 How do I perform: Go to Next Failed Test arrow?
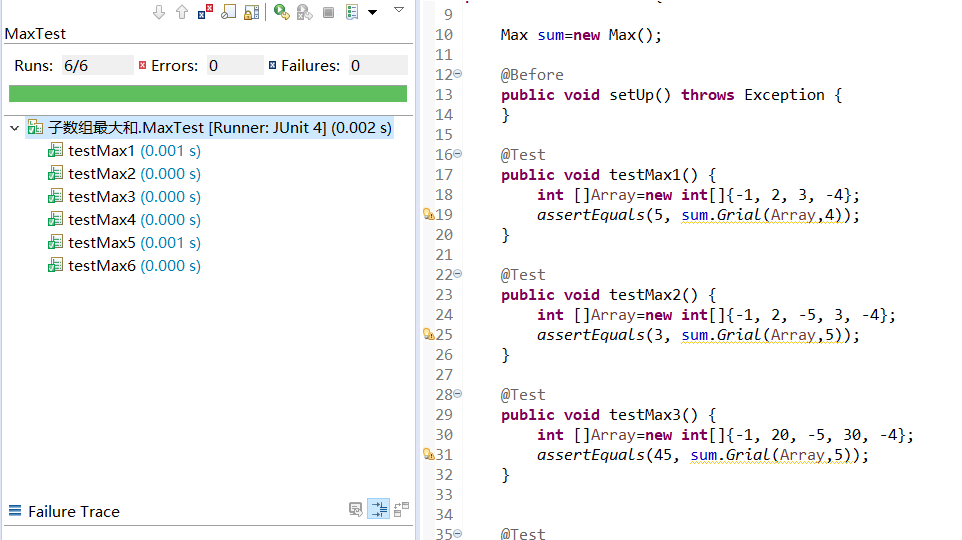click(x=159, y=12)
